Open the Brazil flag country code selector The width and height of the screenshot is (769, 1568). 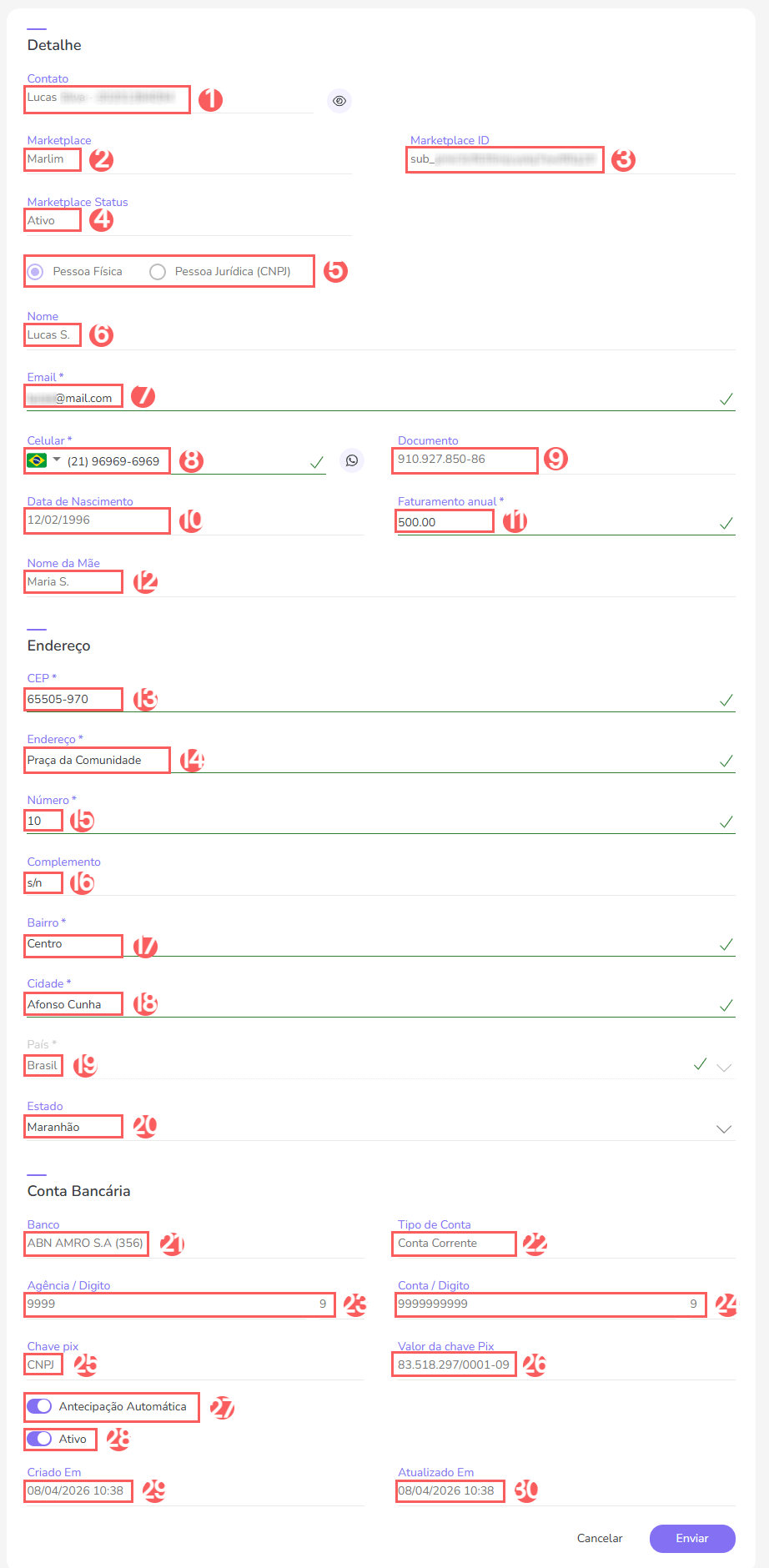pos(43,460)
